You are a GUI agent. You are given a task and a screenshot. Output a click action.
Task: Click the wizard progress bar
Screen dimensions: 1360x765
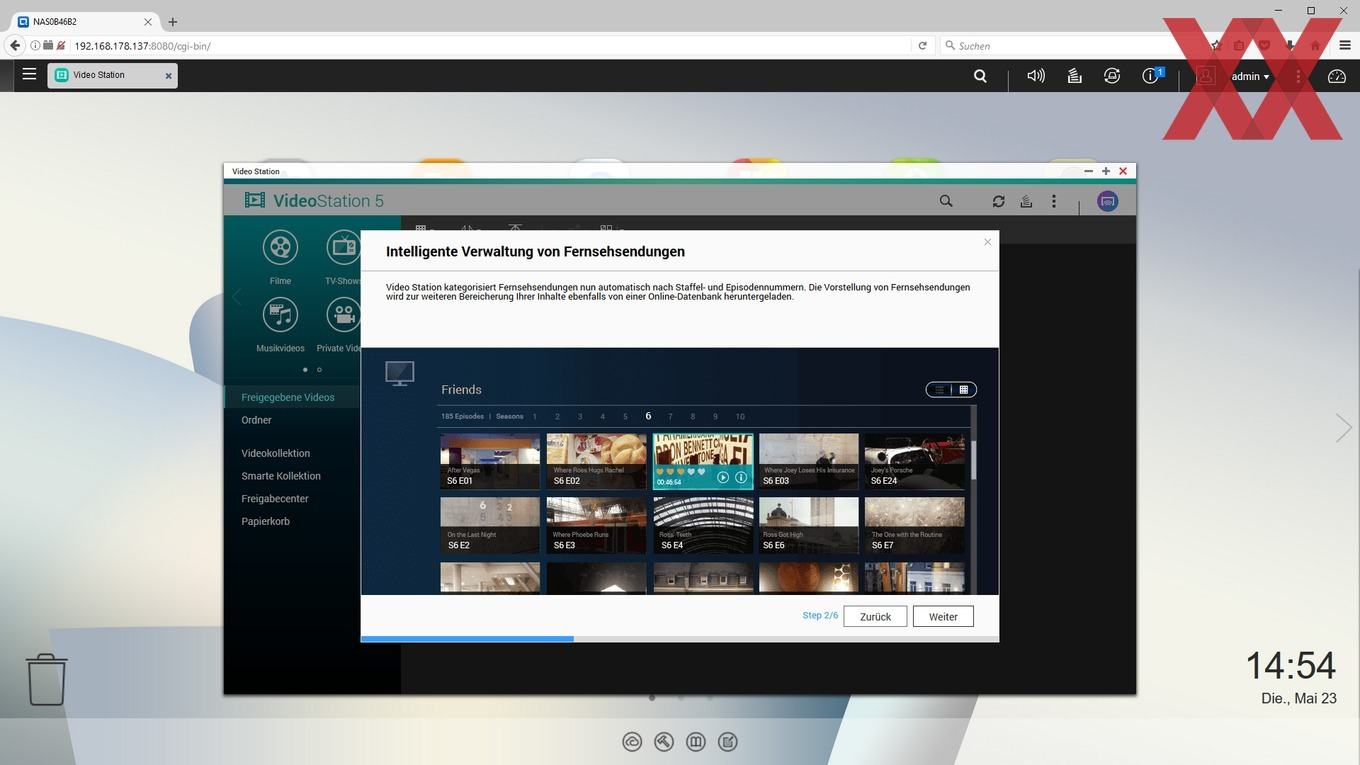pos(680,639)
